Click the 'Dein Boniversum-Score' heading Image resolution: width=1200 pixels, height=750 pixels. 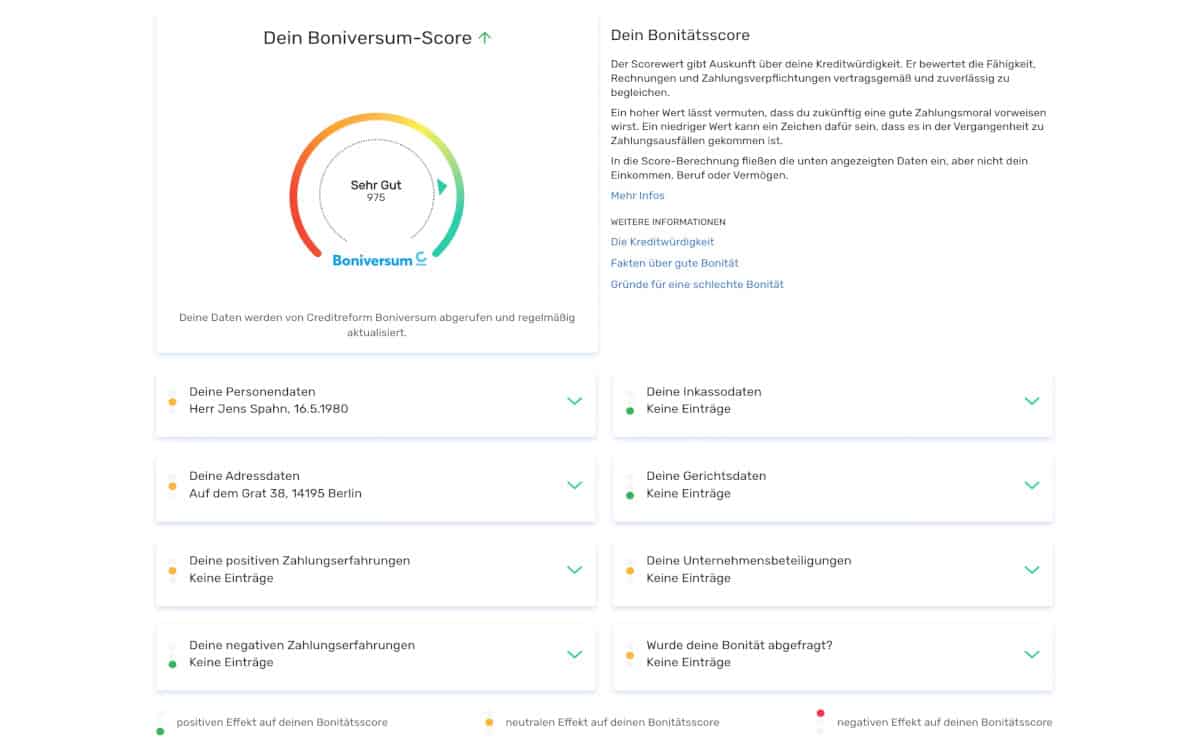(x=367, y=38)
